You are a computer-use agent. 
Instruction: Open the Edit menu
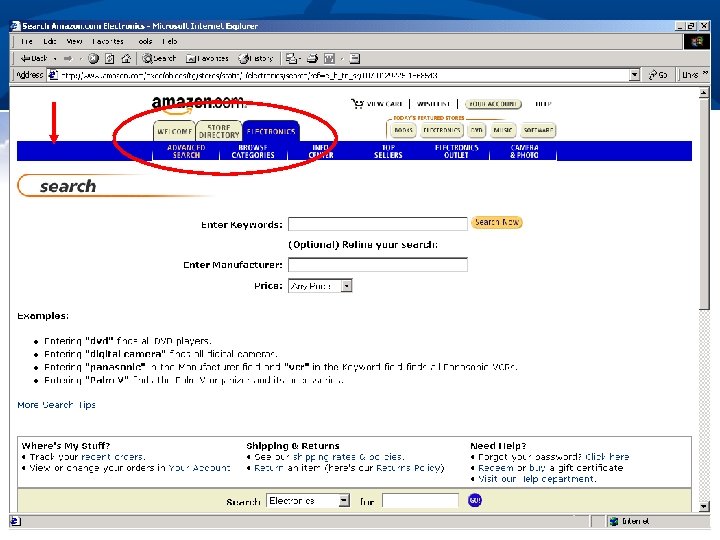[x=50, y=41]
